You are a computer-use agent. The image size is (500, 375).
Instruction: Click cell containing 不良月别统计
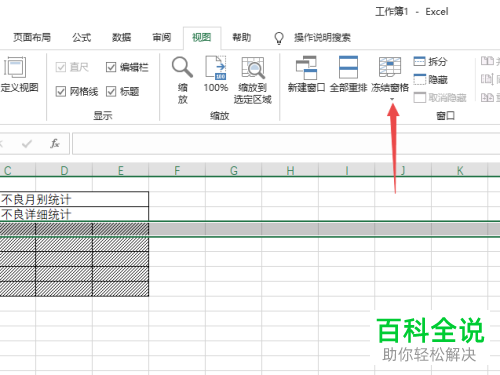click(x=74, y=199)
